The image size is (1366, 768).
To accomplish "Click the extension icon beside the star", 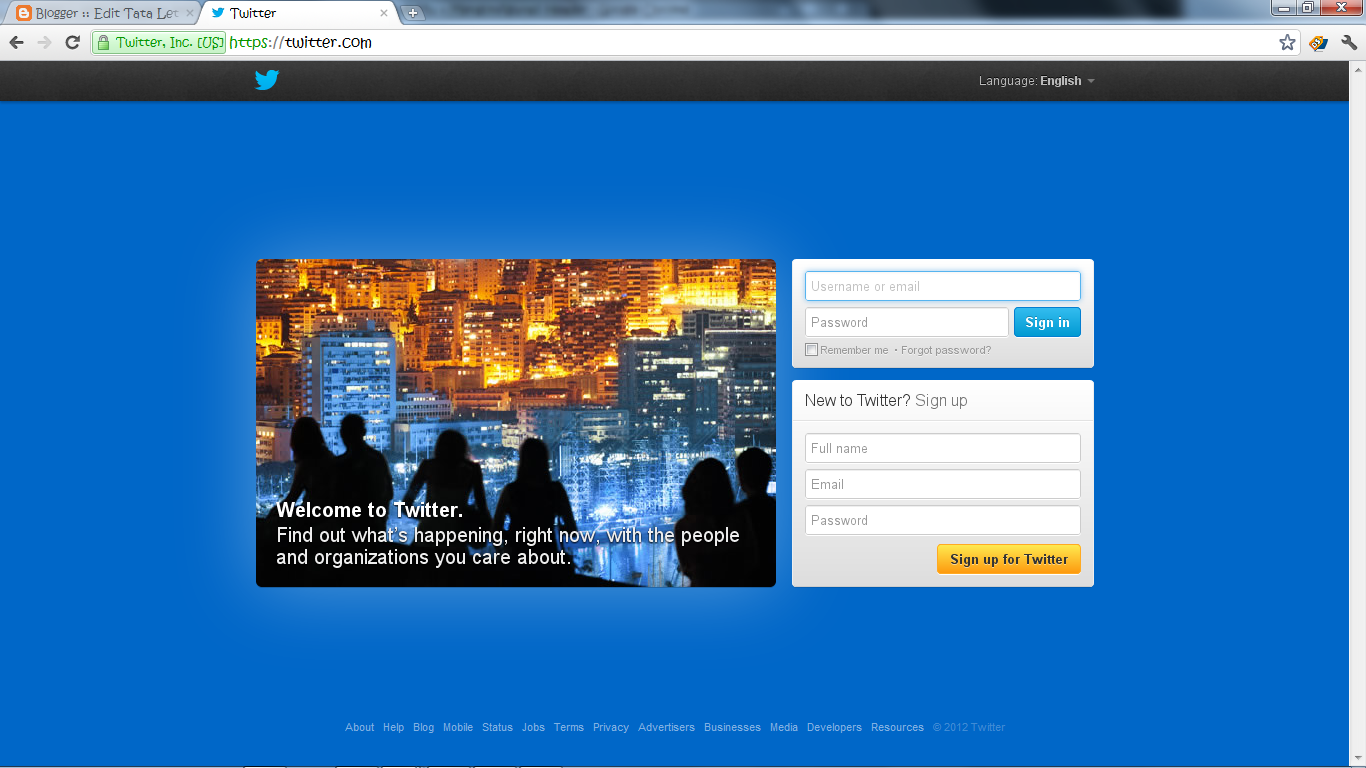I will click(x=1318, y=42).
